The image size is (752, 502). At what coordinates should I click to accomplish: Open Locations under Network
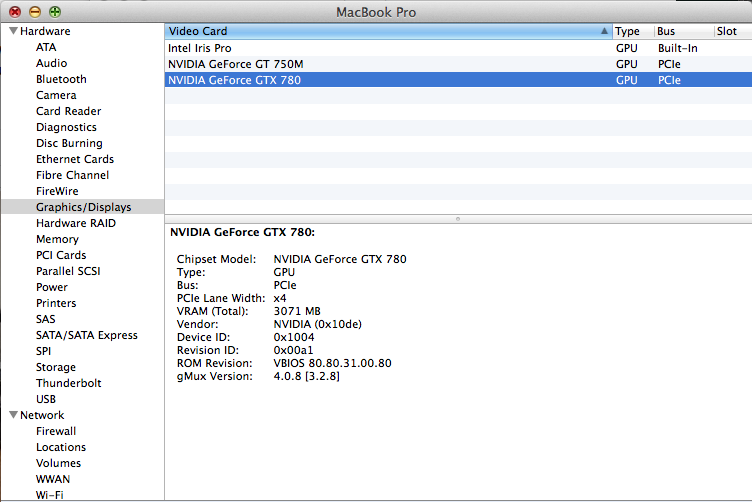coord(61,447)
